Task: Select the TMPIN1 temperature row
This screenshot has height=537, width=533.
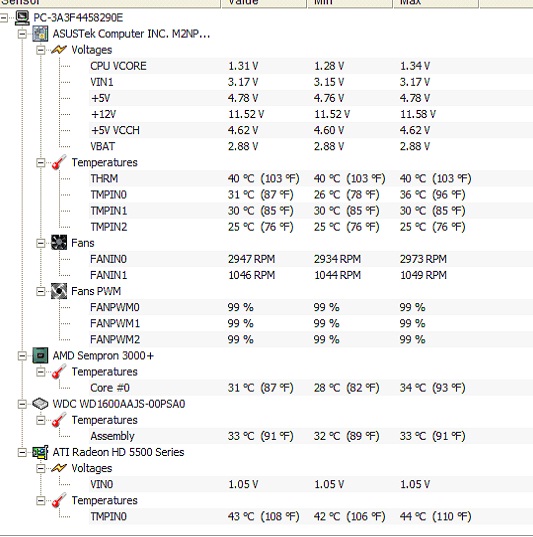Action: pos(311,211)
